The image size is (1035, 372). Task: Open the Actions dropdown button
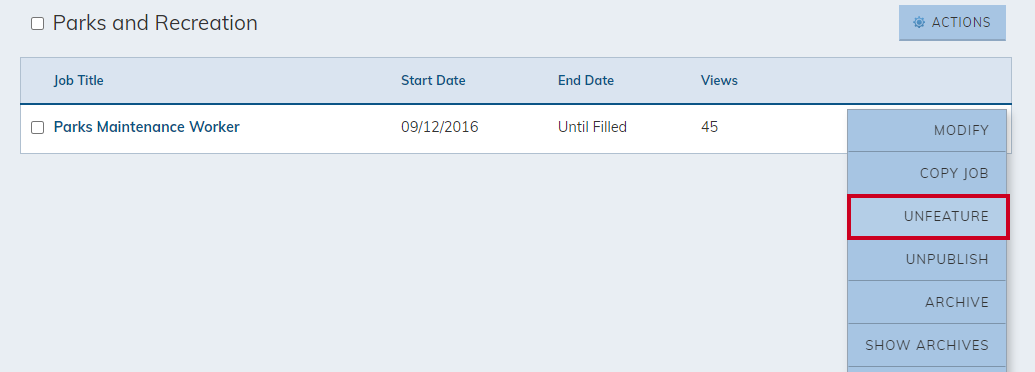click(952, 22)
